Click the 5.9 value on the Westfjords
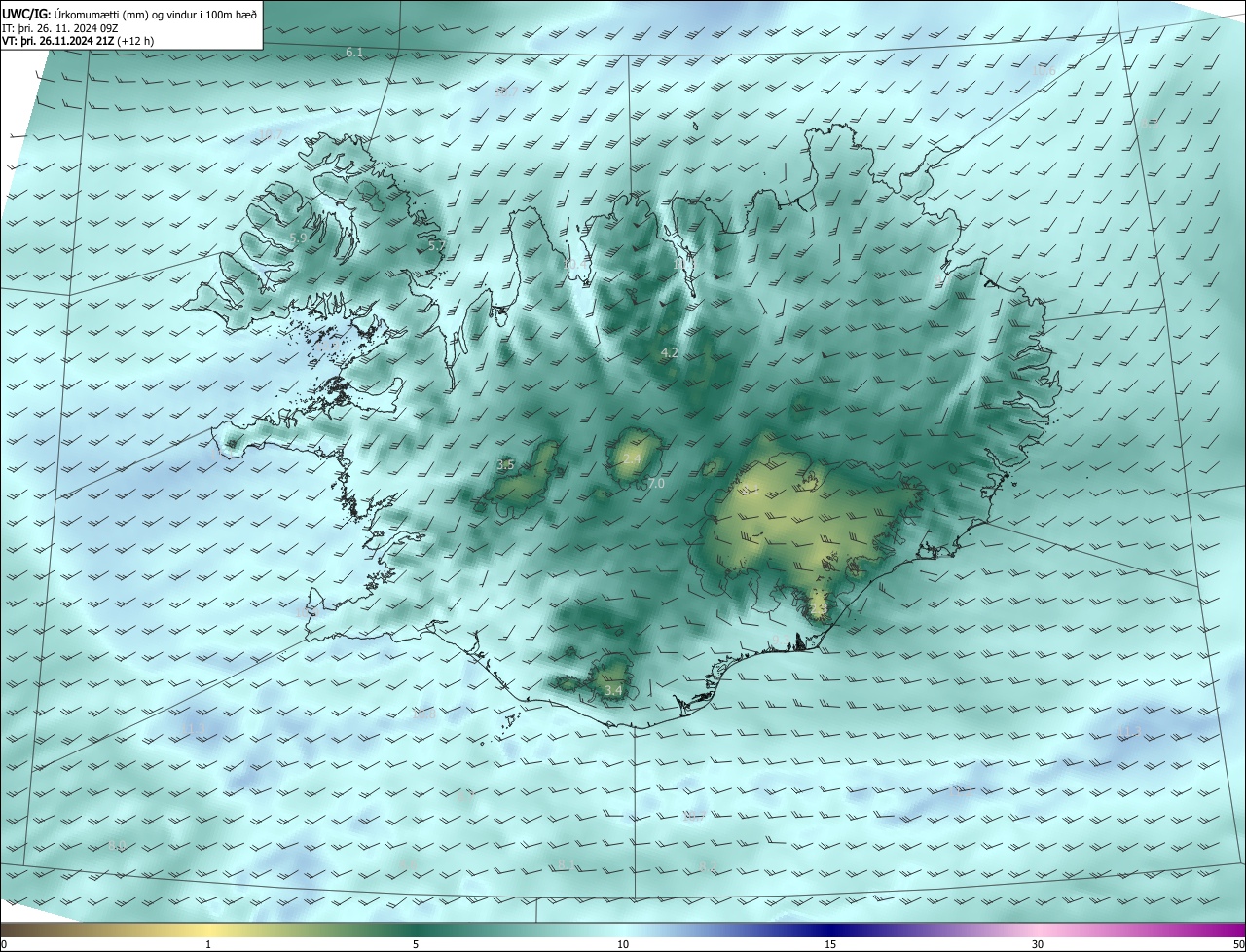The image size is (1246, 952). pyautogui.click(x=298, y=238)
